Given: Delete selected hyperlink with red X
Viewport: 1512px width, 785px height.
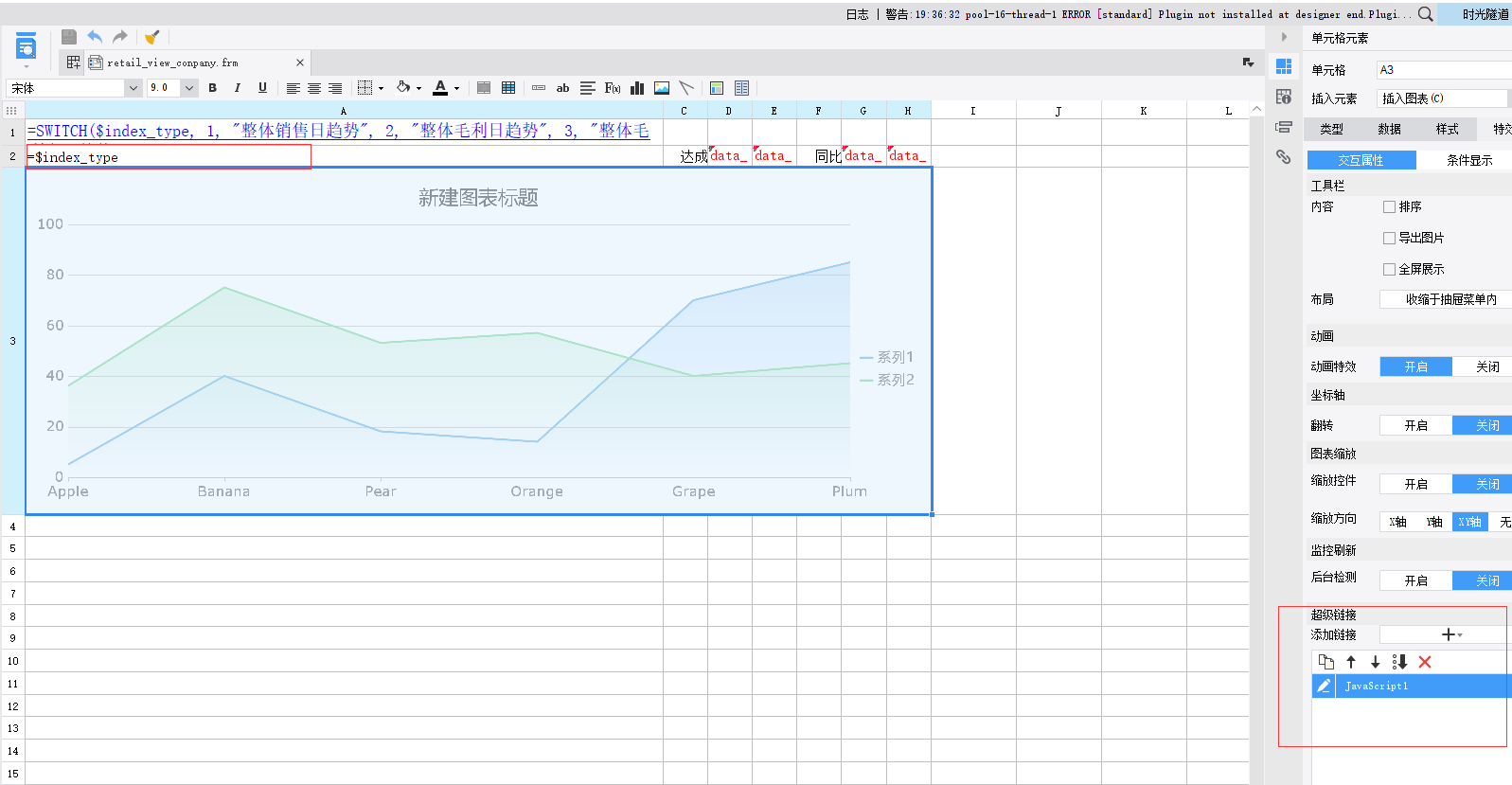Looking at the screenshot, I should (x=1425, y=662).
